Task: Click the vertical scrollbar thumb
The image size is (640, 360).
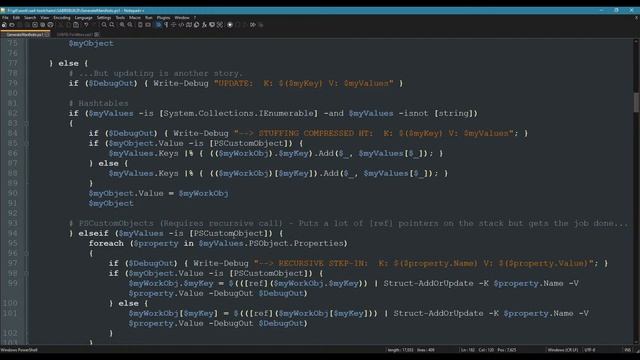Action: click(x=636, y=101)
